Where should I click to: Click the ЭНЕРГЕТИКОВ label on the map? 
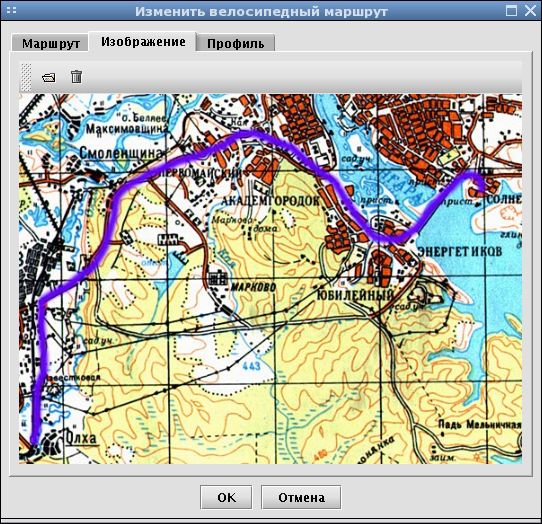pyautogui.click(x=459, y=251)
